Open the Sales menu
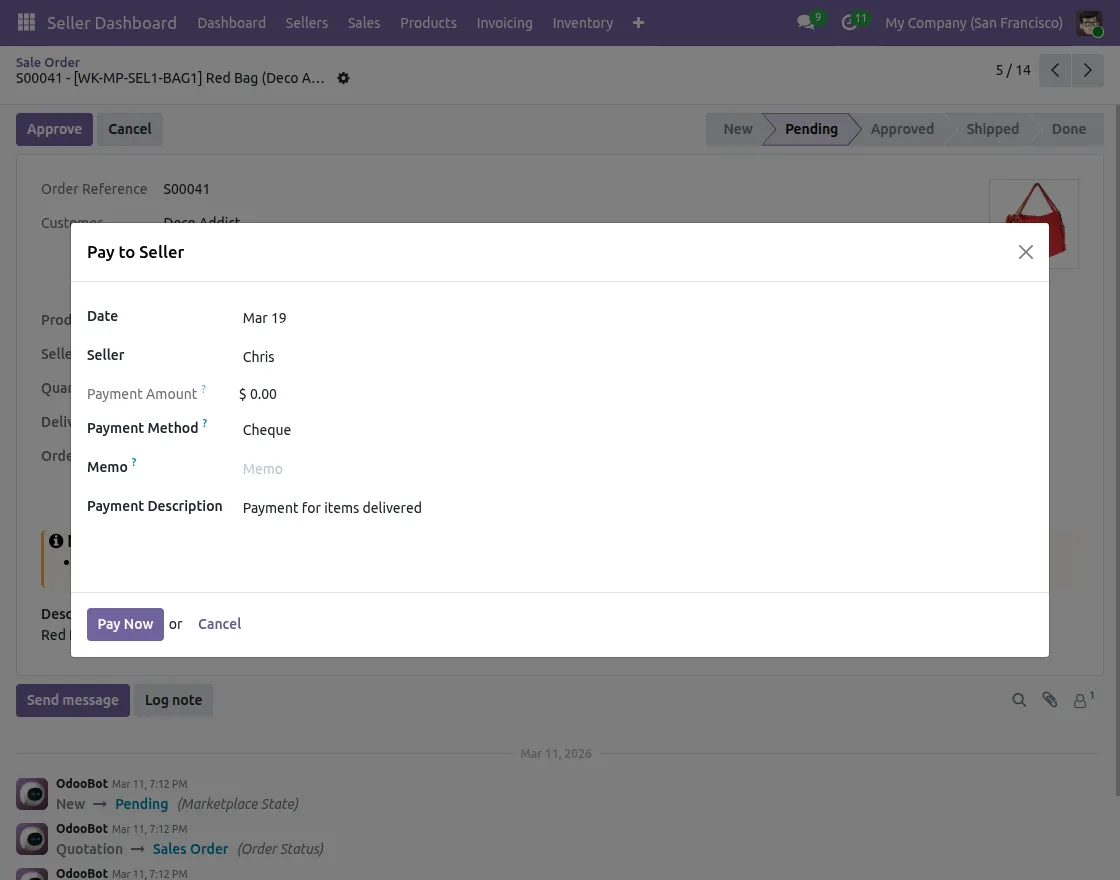 [364, 23]
